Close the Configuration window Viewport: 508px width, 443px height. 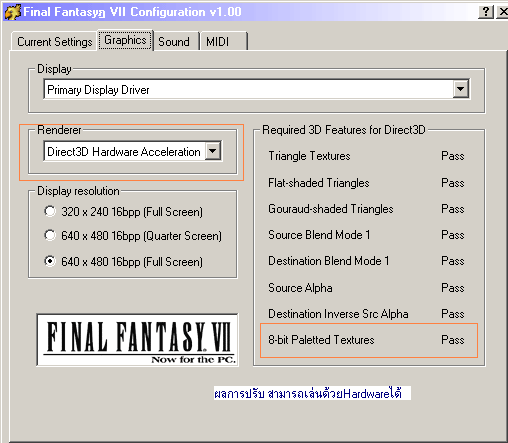point(503,12)
